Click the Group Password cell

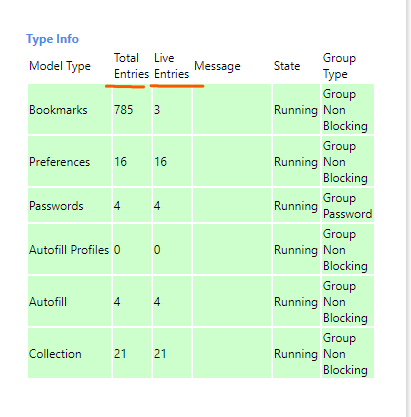tap(347, 206)
